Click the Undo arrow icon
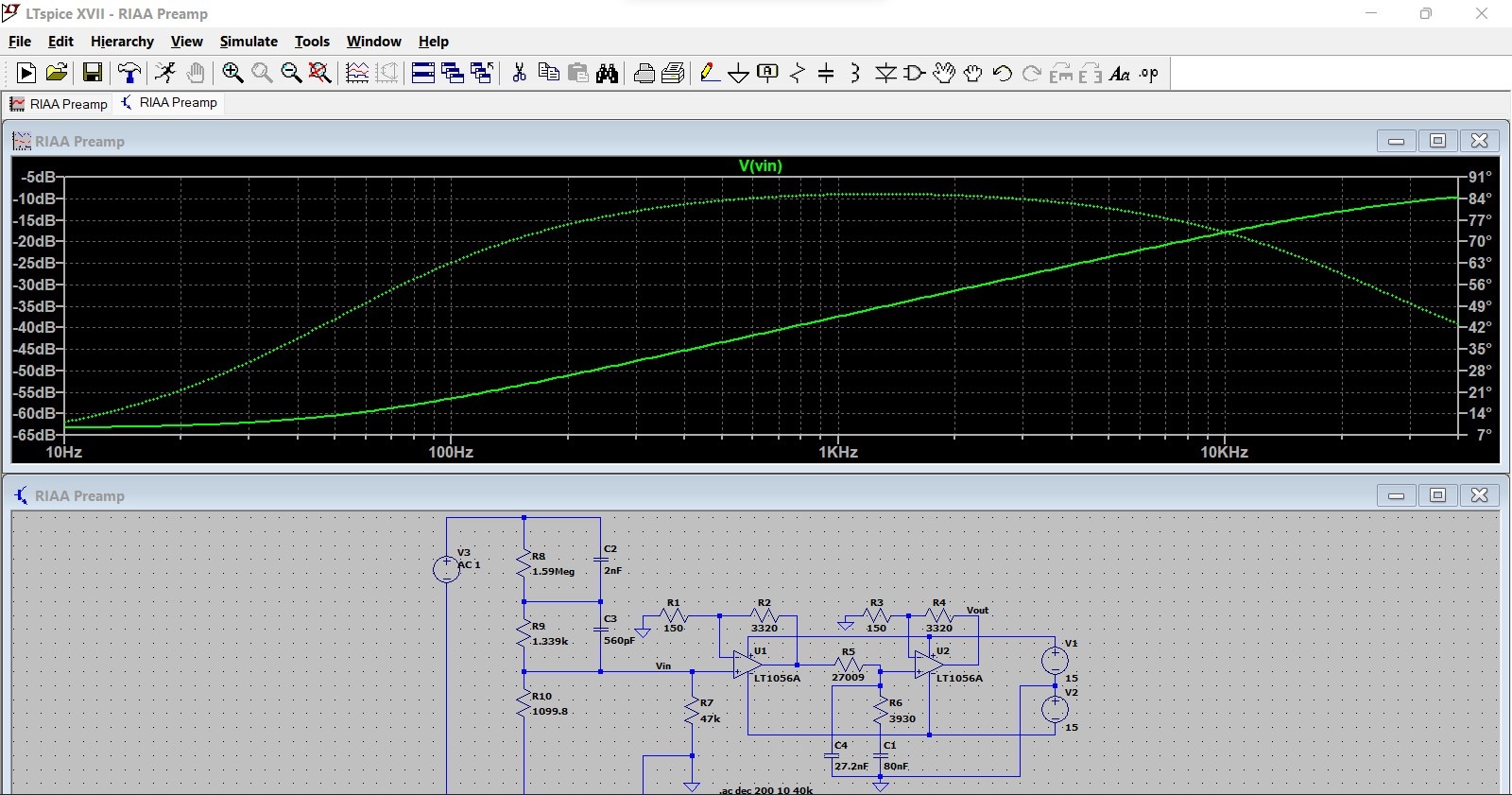The height and width of the screenshot is (795, 1512). (x=1003, y=73)
